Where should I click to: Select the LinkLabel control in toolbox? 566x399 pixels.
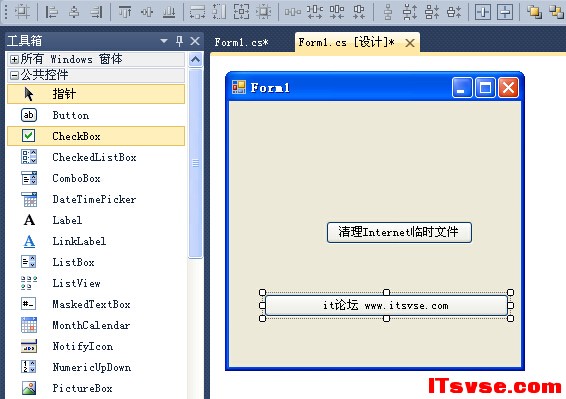pos(96,241)
